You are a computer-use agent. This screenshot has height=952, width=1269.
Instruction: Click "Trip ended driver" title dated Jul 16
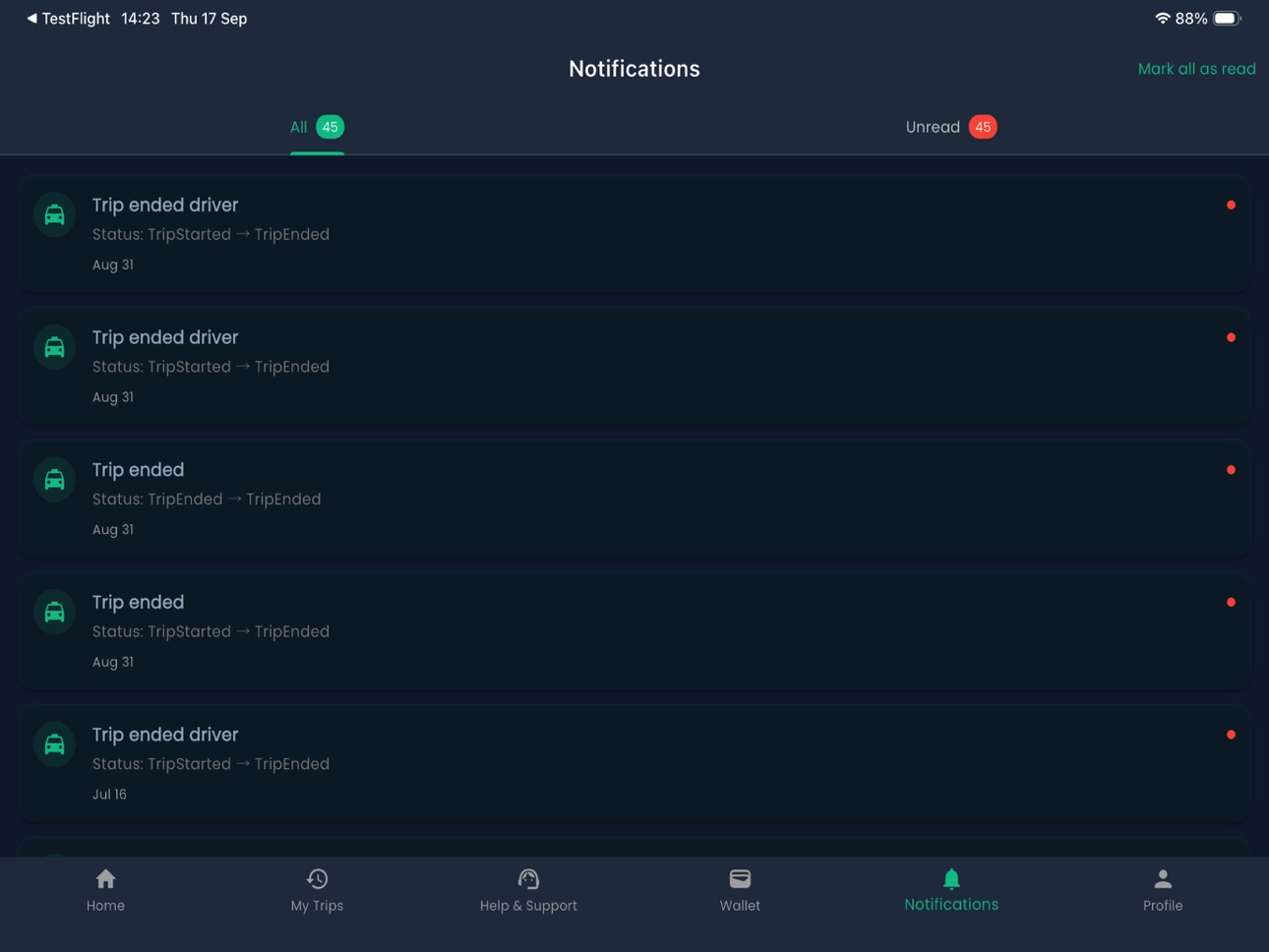[x=165, y=735]
